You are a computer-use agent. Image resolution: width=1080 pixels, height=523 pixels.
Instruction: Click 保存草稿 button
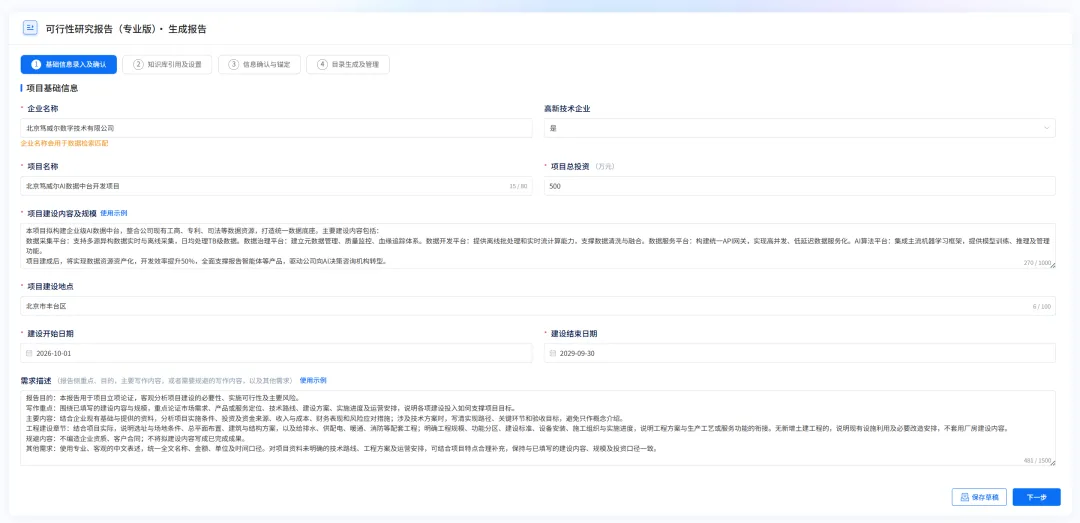pos(979,498)
